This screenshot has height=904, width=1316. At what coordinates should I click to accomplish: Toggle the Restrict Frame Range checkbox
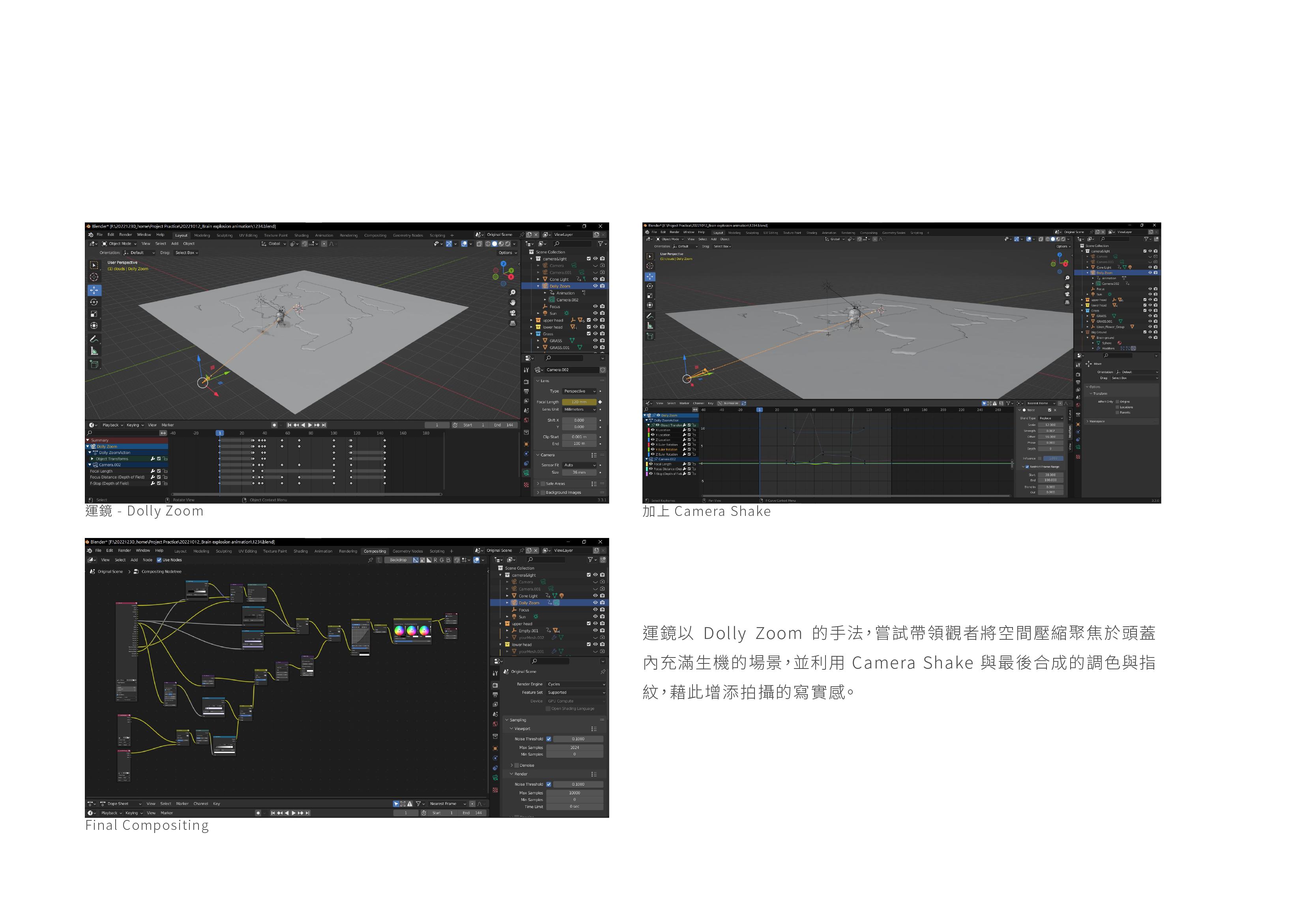coord(1027,467)
